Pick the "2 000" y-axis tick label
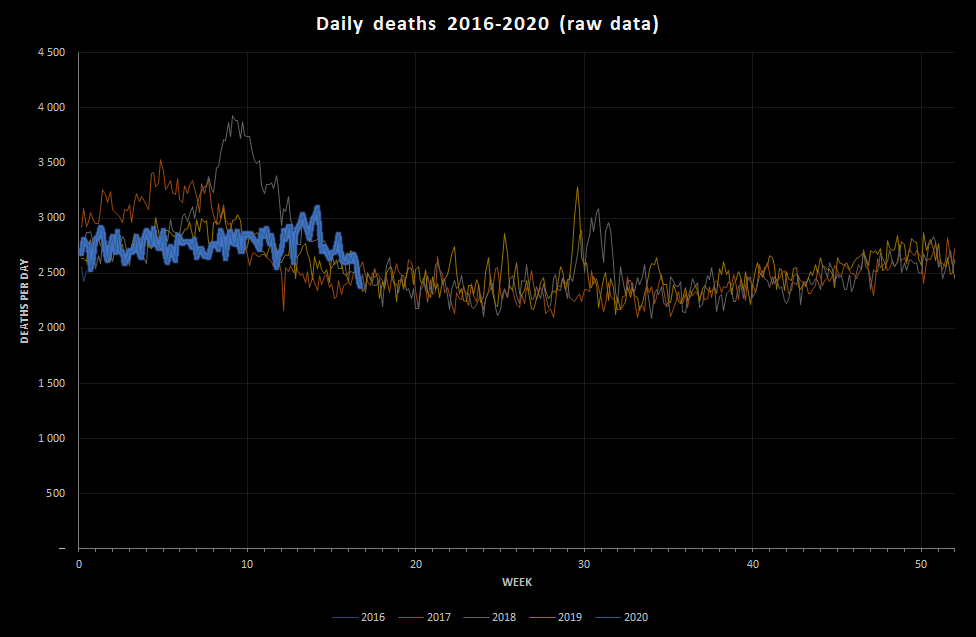The height and width of the screenshot is (637, 976). click(51, 328)
